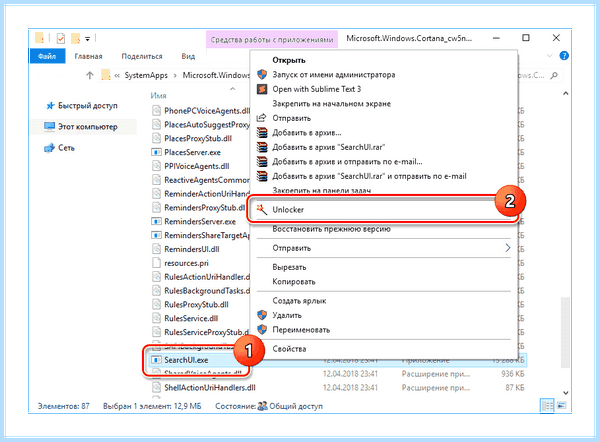Open the Поделиться ribbon tab
Screen dimensions: 600x442
pyautogui.click(x=142, y=56)
